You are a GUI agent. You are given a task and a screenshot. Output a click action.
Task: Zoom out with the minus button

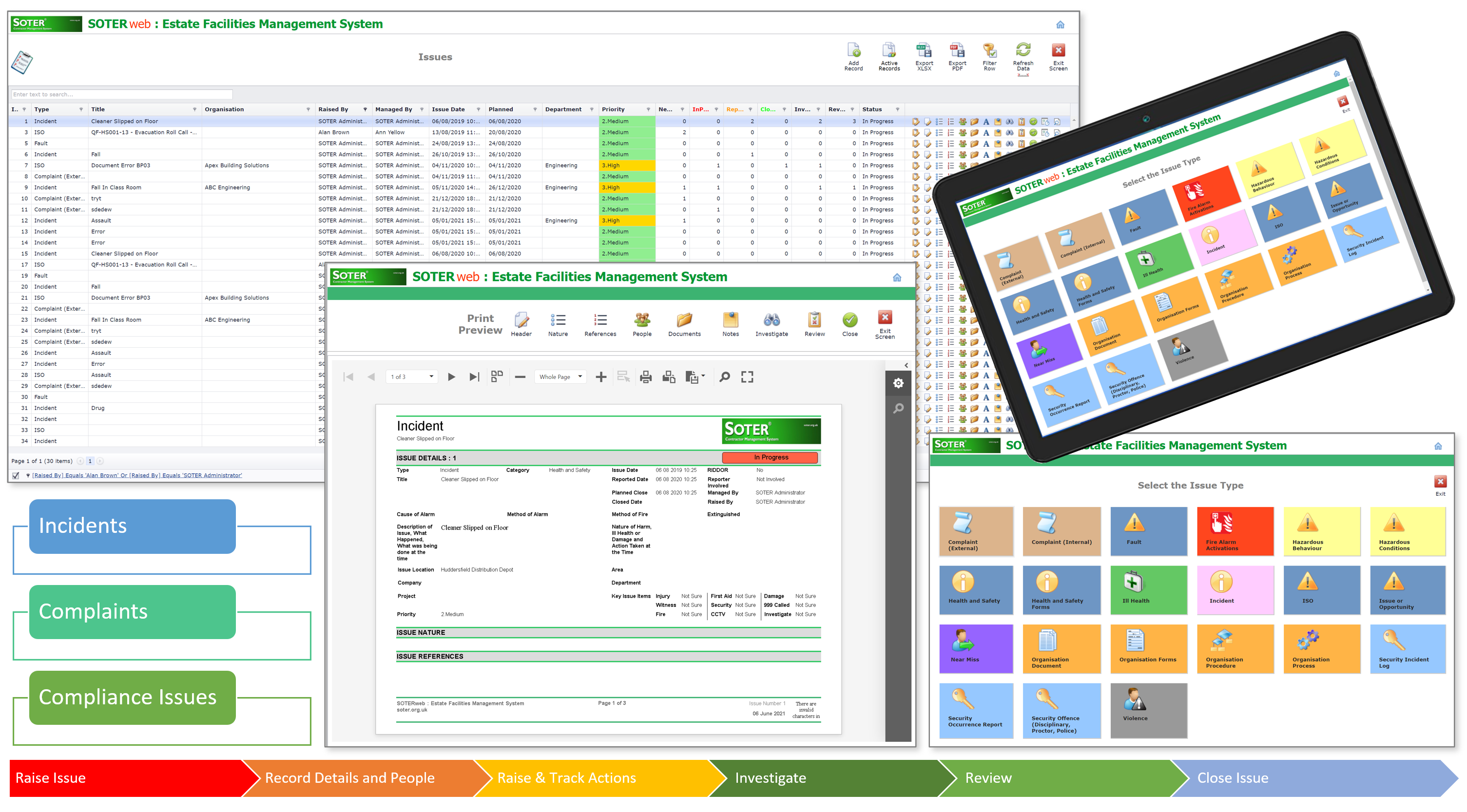coord(520,377)
